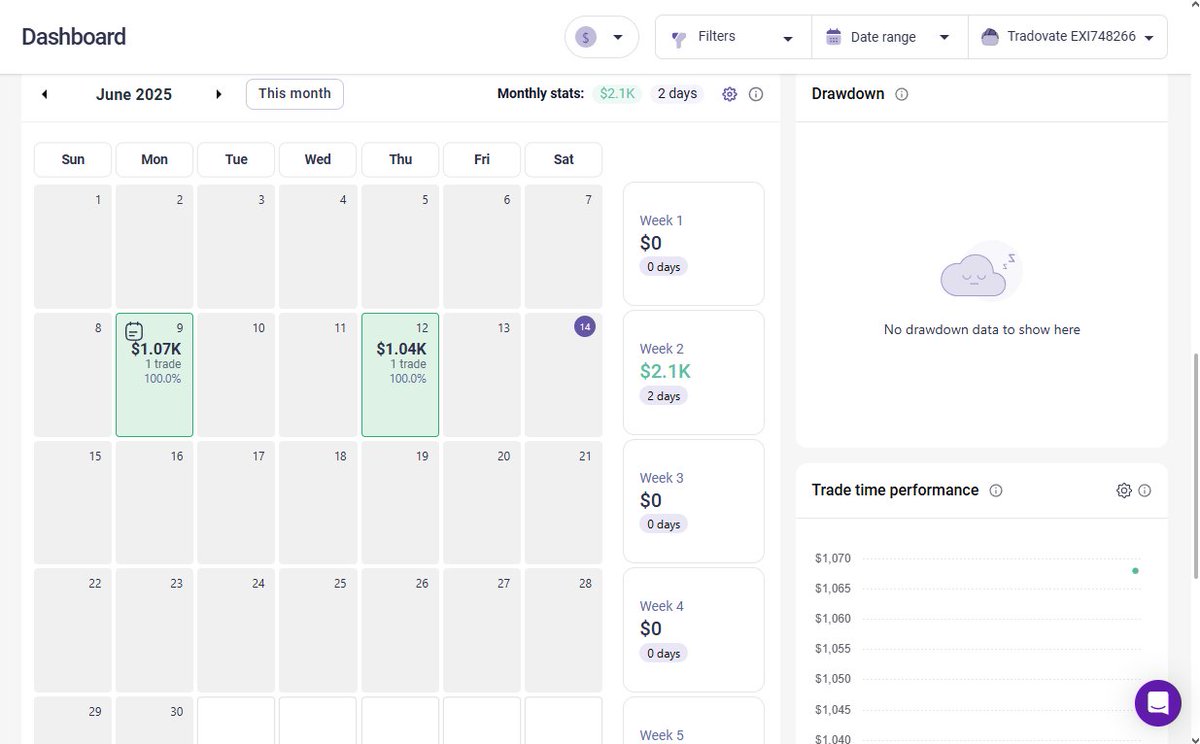Click the Mon column header
1200x744 pixels.
click(155, 159)
